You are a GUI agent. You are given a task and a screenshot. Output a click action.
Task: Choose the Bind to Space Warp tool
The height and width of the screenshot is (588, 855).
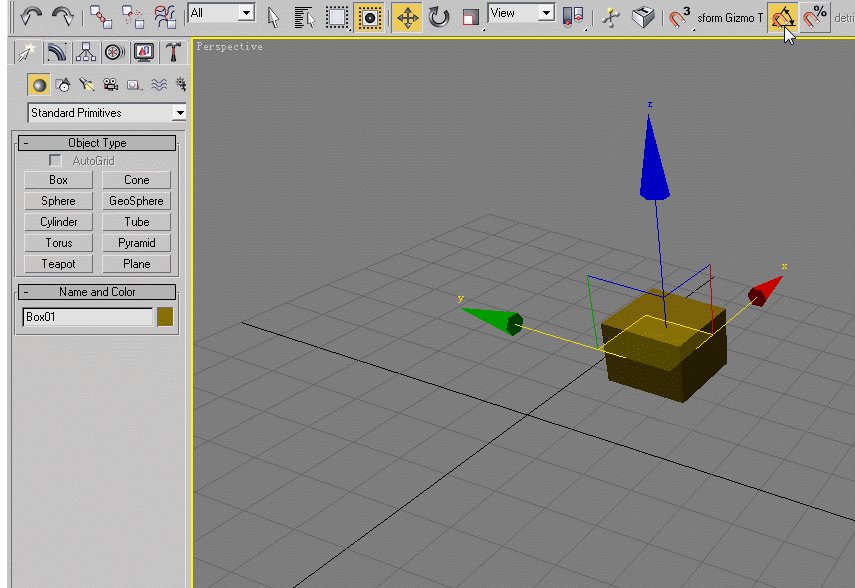[x=165, y=17]
